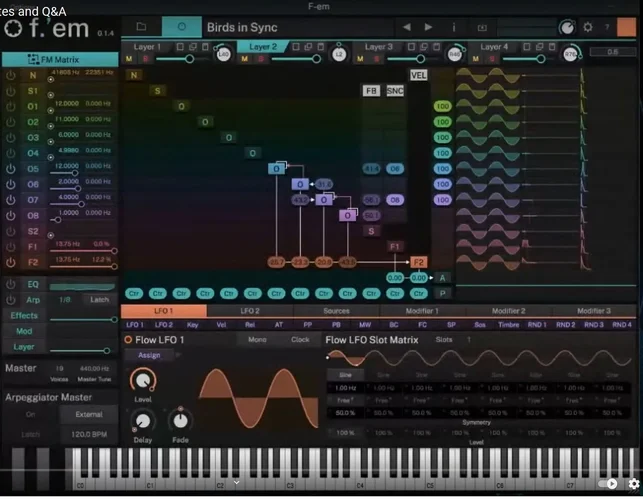Click the paste icon beside Layer 1

pyautogui.click(x=205, y=47)
